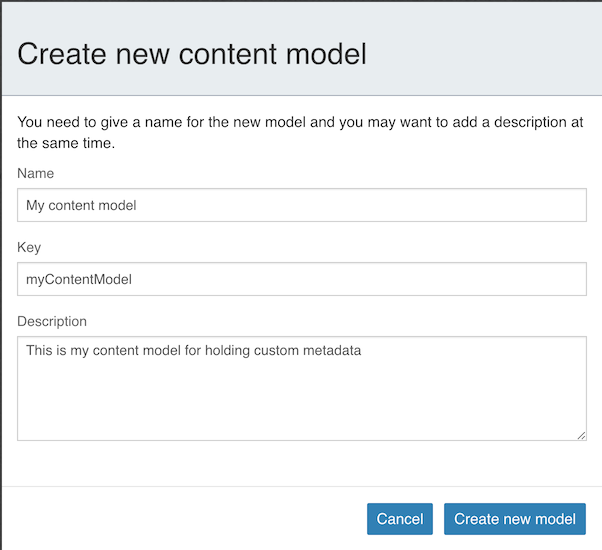602x550 pixels.
Task: Click the Name field label
Action: point(36,173)
